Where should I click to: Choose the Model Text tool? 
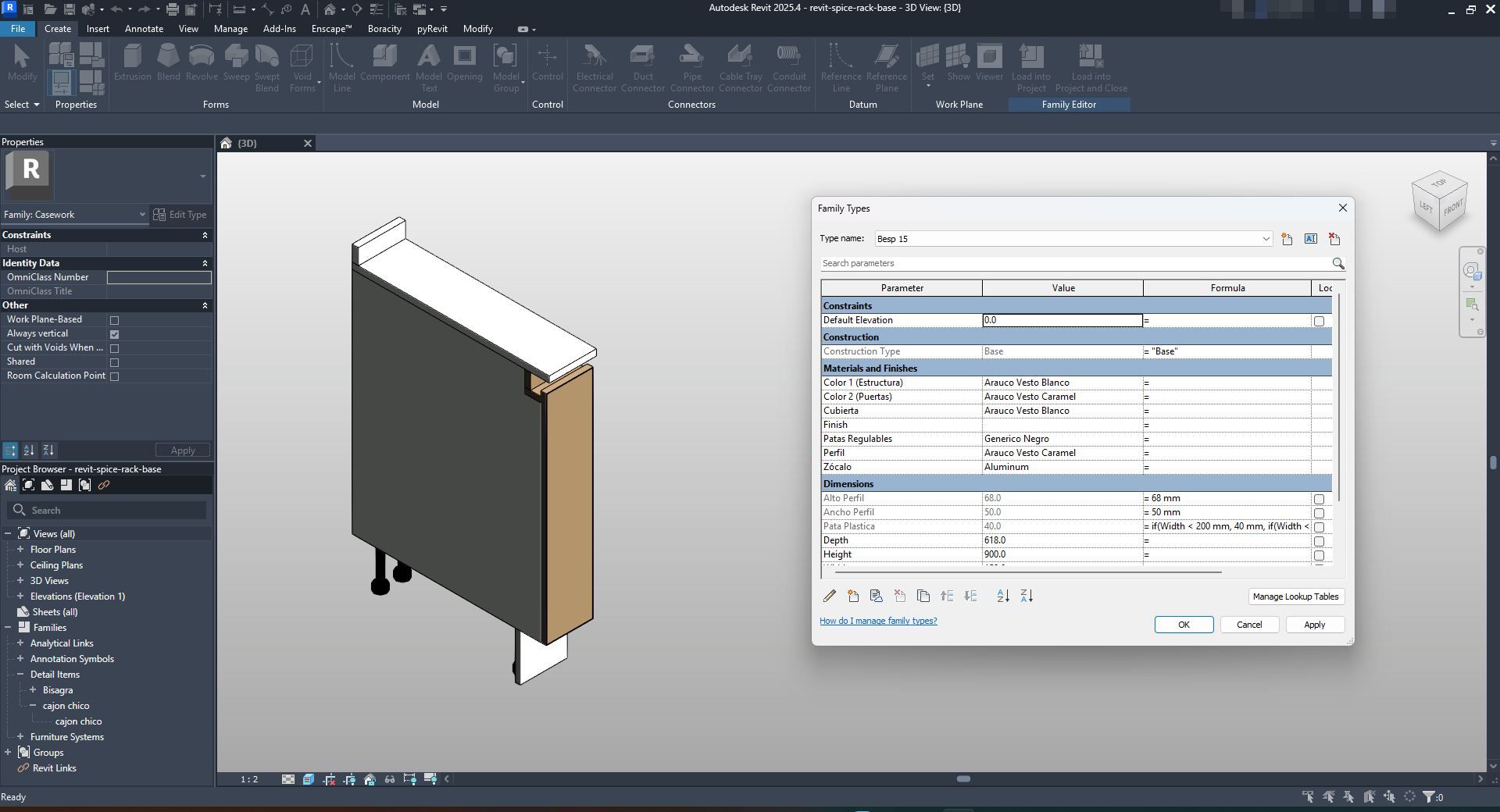click(428, 68)
